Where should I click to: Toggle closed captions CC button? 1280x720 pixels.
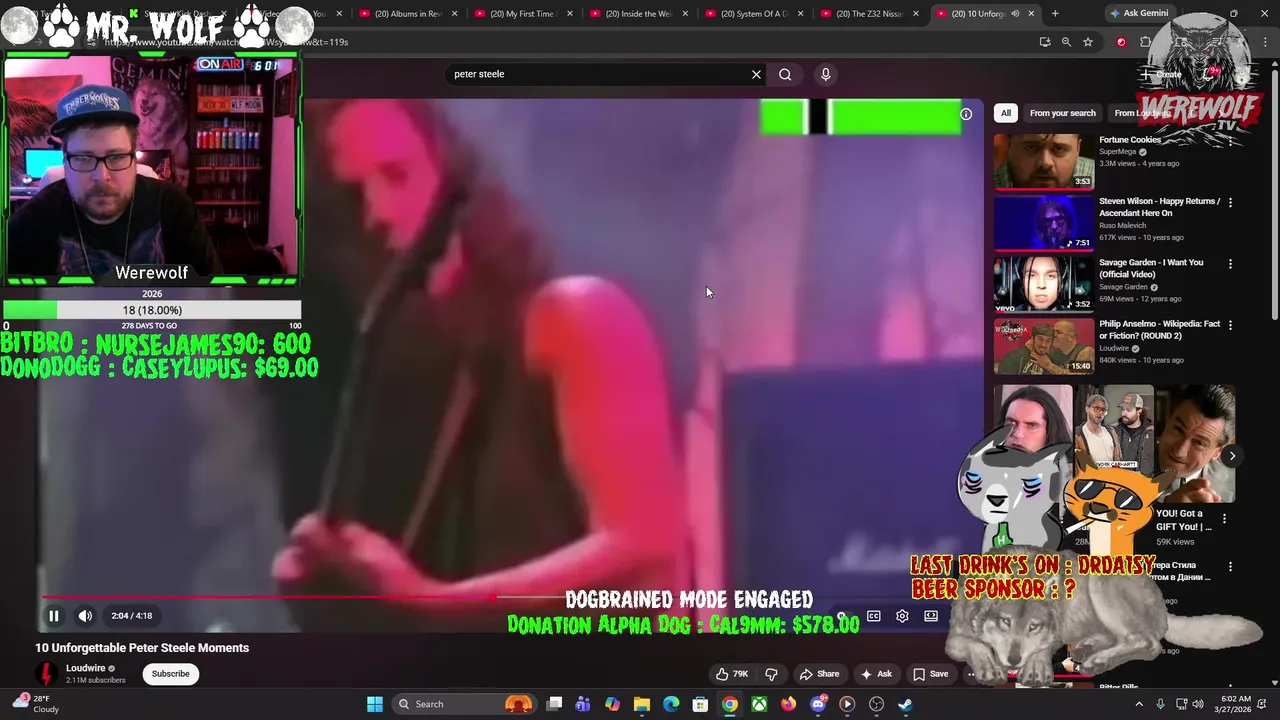click(873, 616)
